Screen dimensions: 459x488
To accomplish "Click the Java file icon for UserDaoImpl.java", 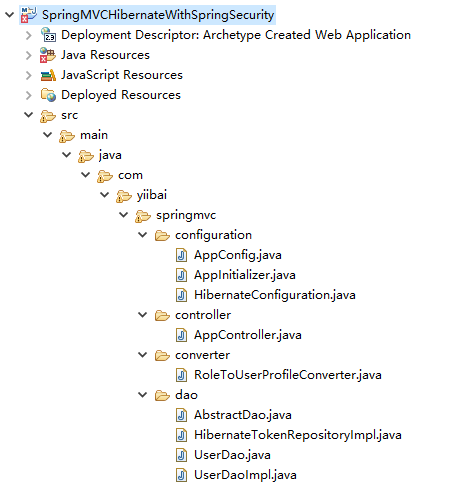I will pyautogui.click(x=181, y=475).
